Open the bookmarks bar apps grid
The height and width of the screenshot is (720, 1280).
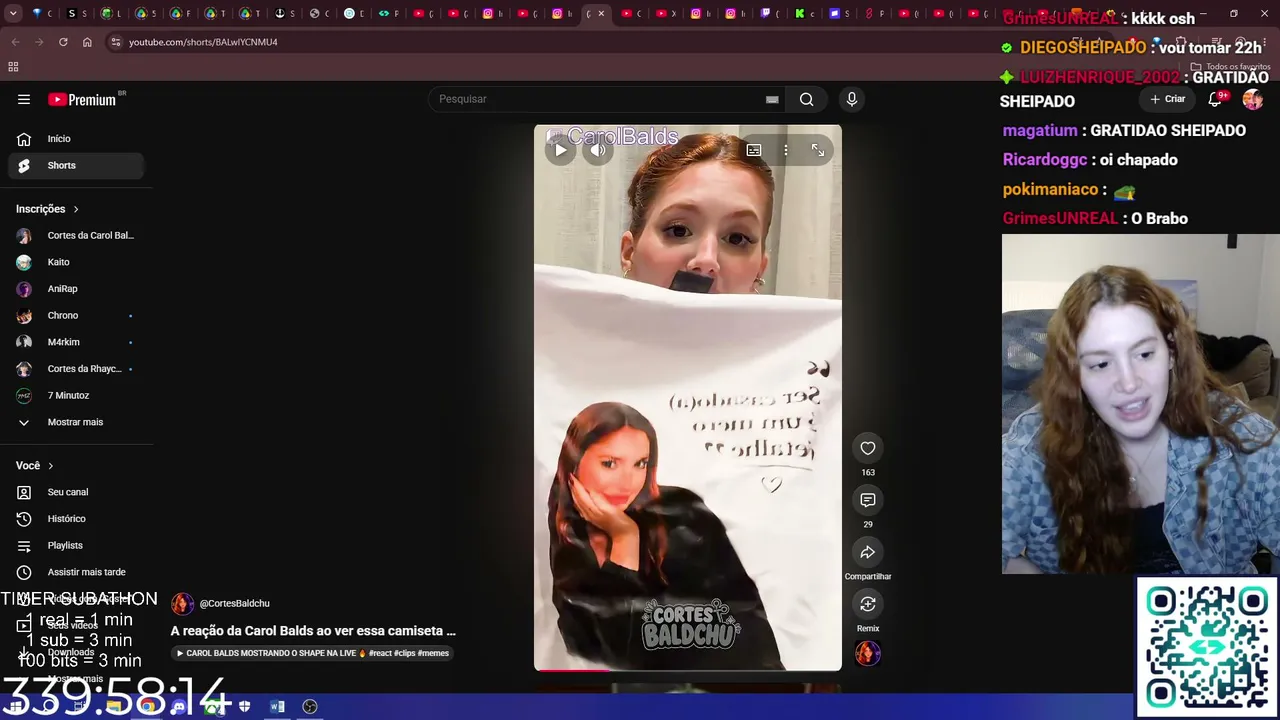[13, 67]
